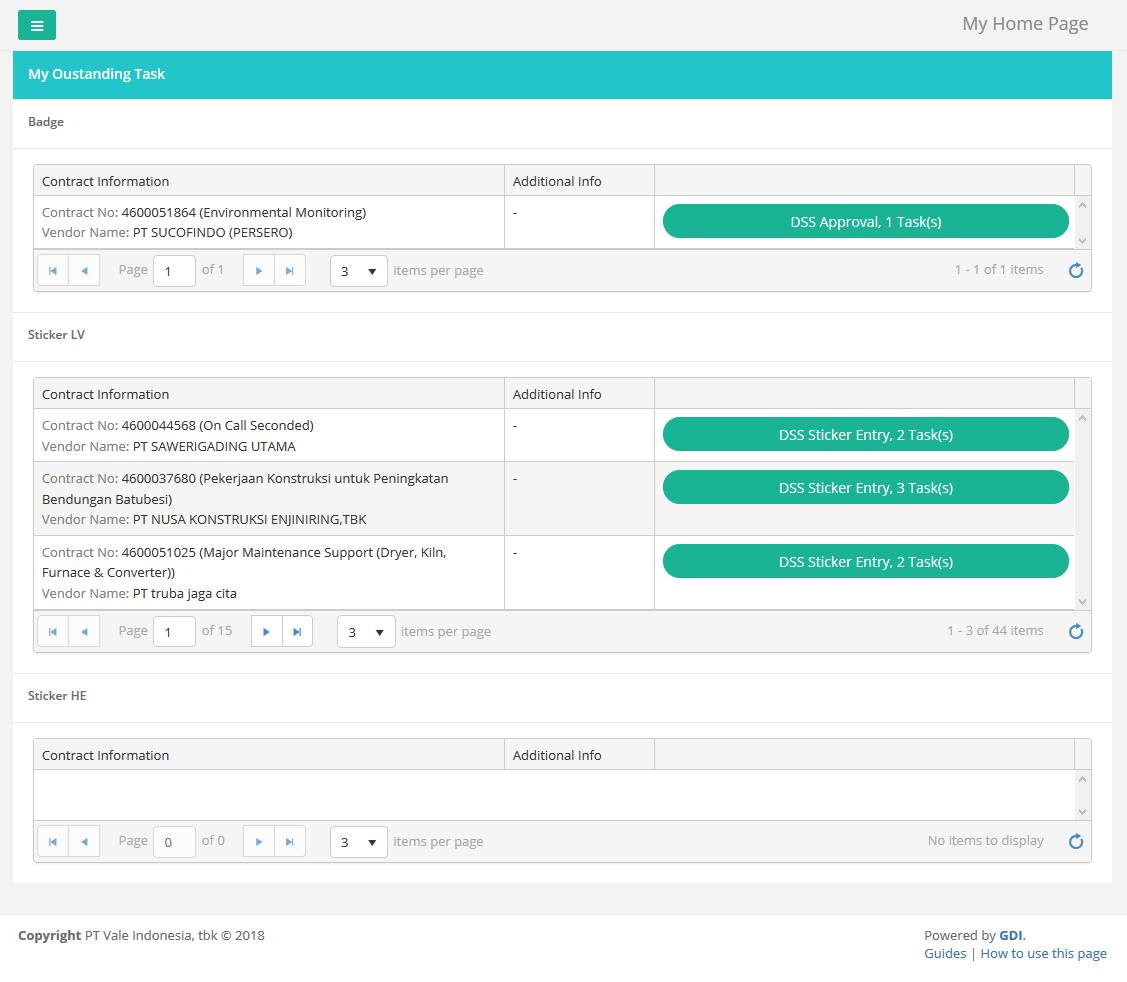1127x982 pixels.
Task: Refresh the Sticker HE grid
Action: click(x=1076, y=842)
